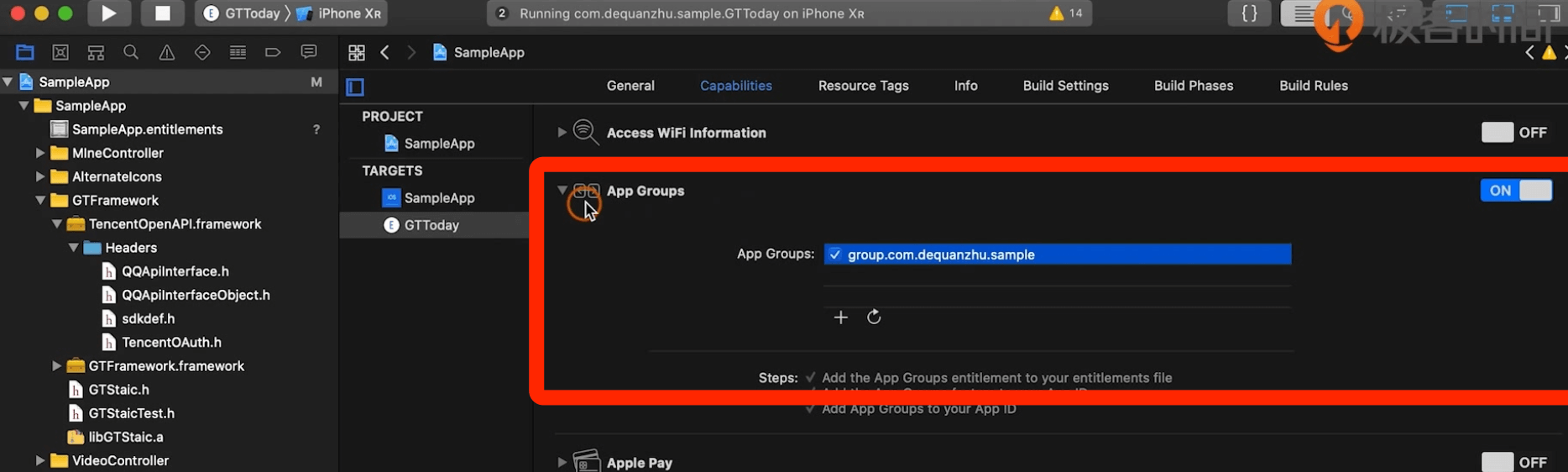
Task: Choose the GTToday scheme selector
Action: point(242,13)
